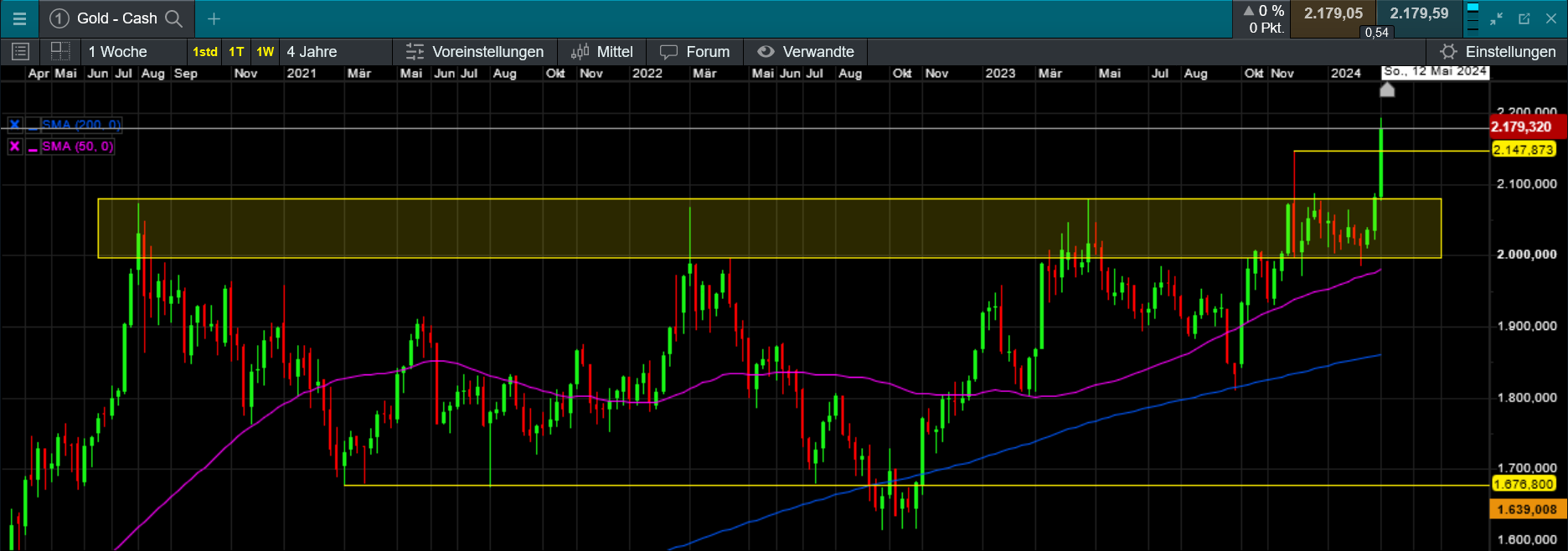Click the Mittel candlestick icon

(x=580, y=52)
